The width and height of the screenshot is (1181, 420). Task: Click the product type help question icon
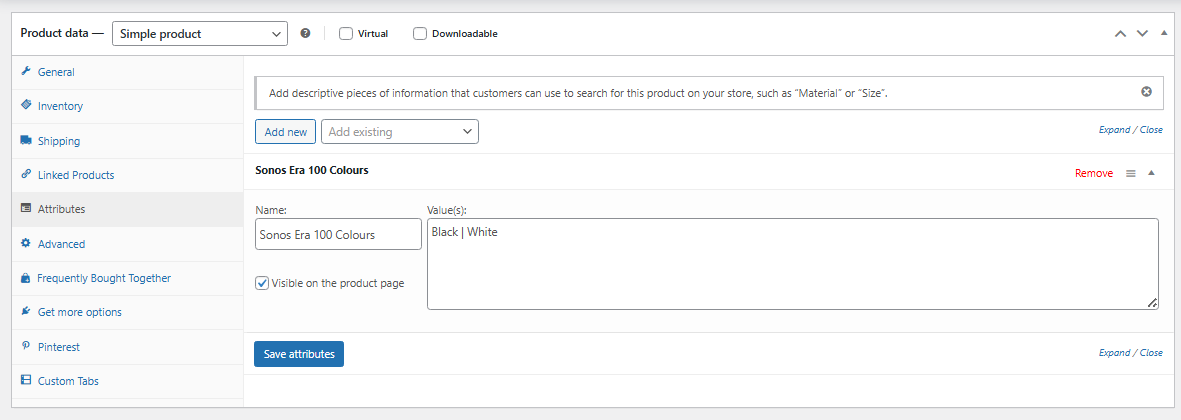[305, 33]
